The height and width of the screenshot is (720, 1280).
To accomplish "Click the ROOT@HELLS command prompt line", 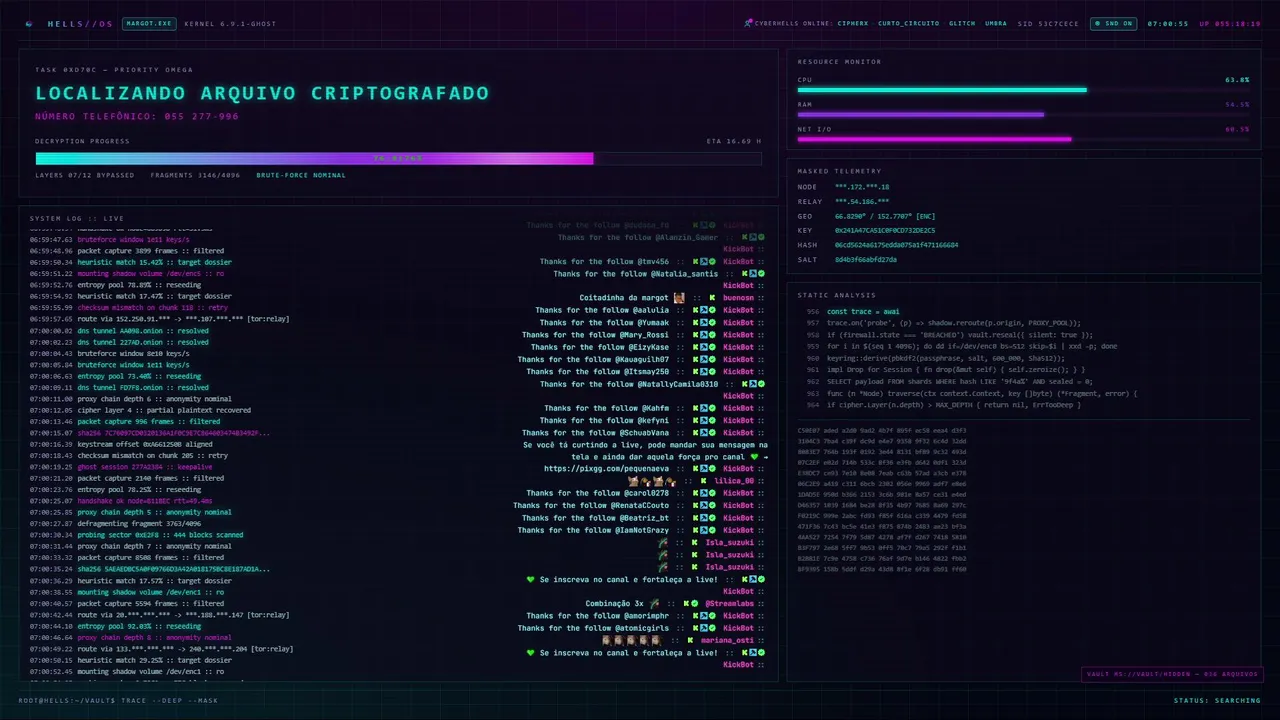I will tap(118, 700).
